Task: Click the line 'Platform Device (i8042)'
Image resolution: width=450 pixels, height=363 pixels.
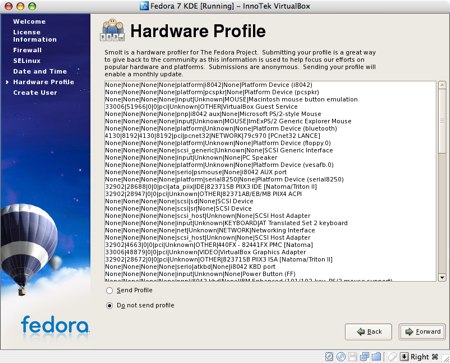Action: coord(208,85)
